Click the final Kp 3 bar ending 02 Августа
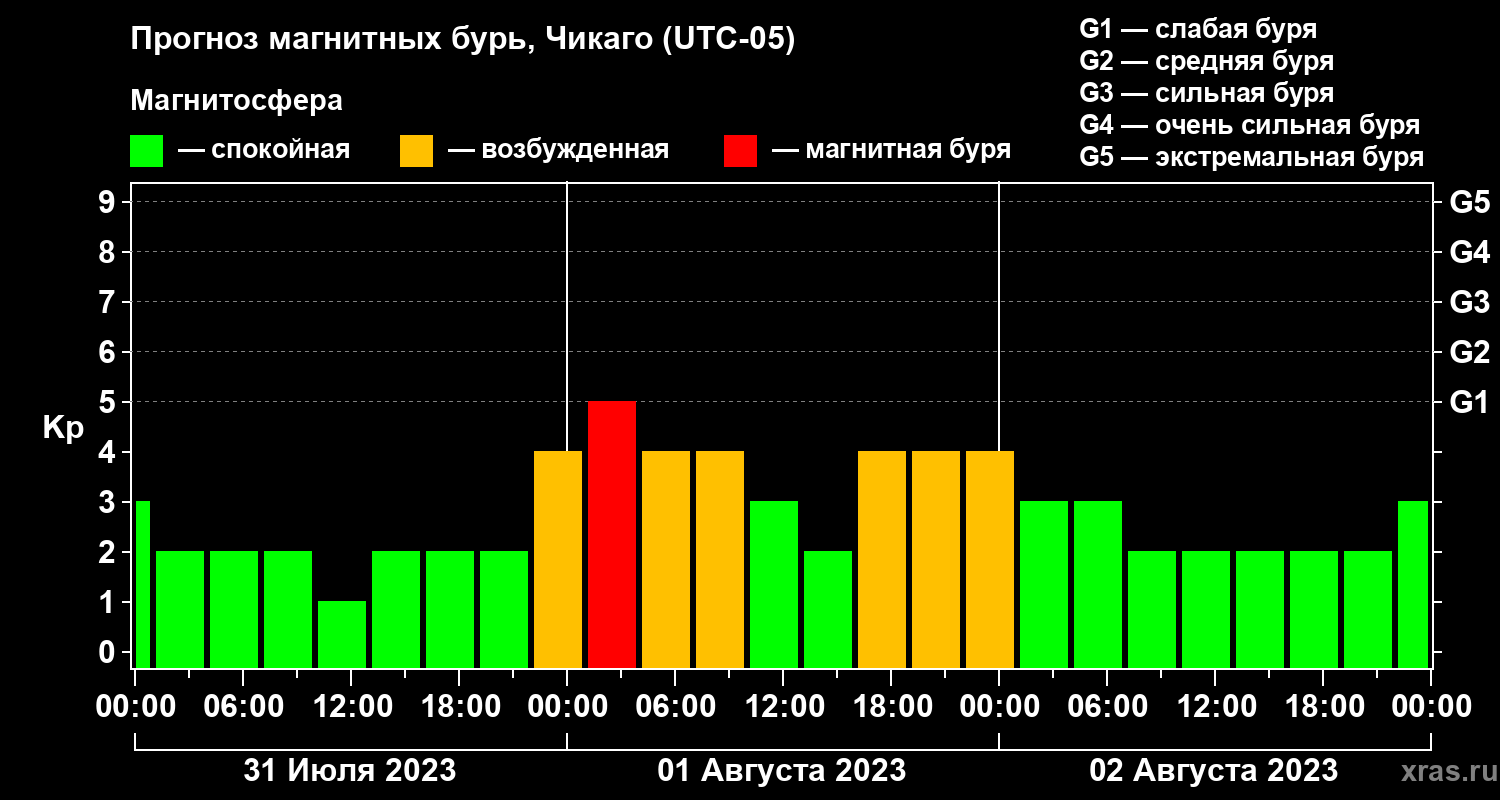The height and width of the screenshot is (800, 1500). (x=1413, y=584)
